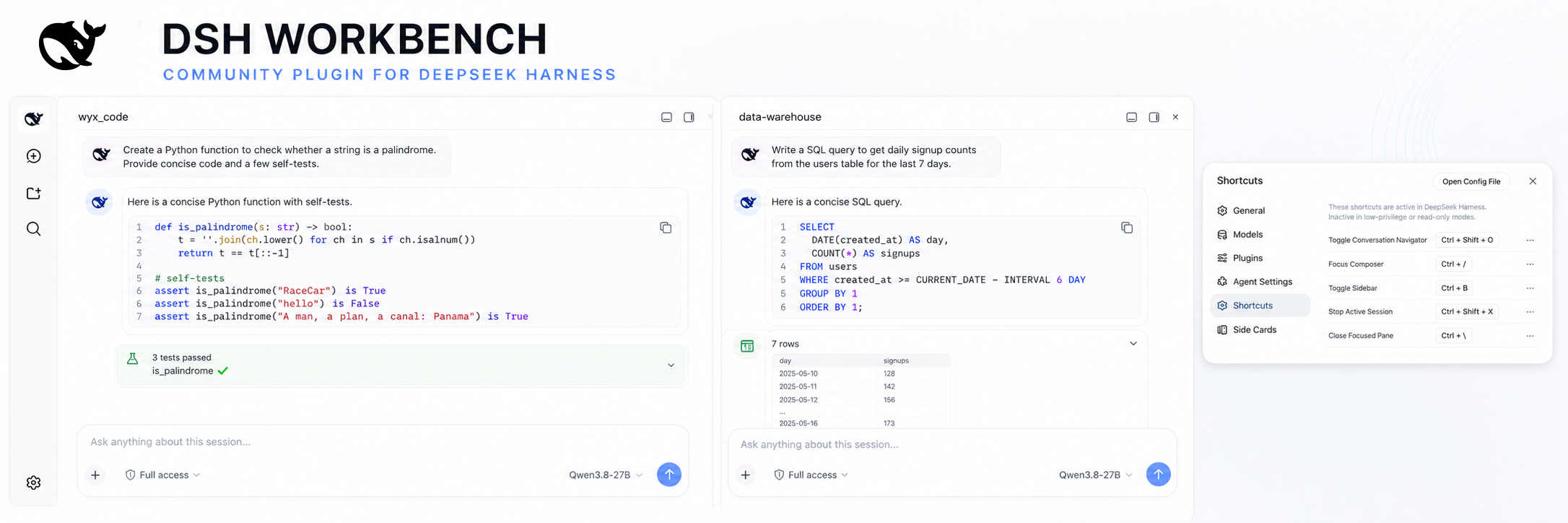Click the table icon beside 7 rows
This screenshot has height=523, width=1568.
tap(747, 346)
